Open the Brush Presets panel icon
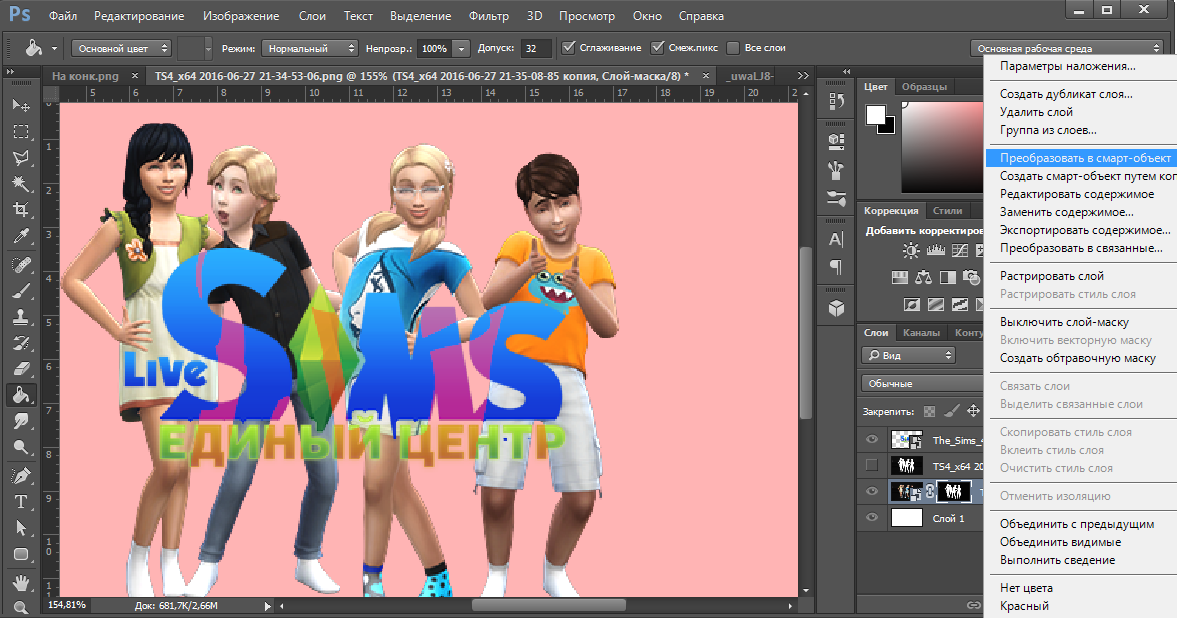The height and width of the screenshot is (618, 1177). 836,198
